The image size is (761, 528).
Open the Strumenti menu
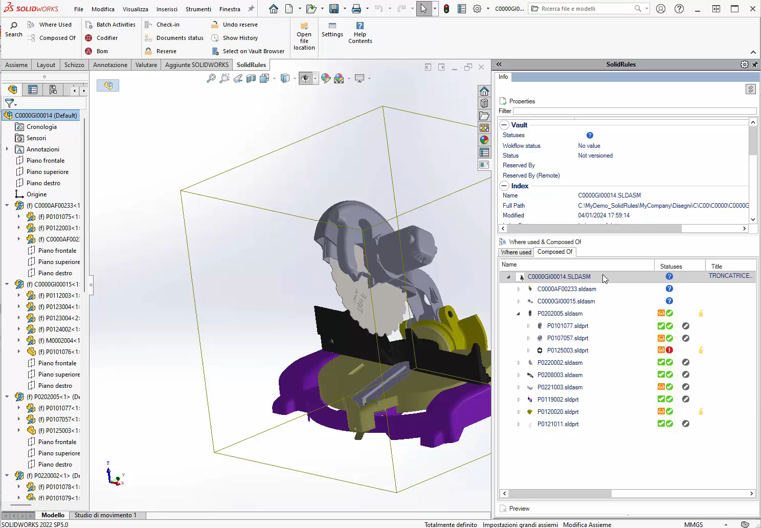(x=199, y=9)
